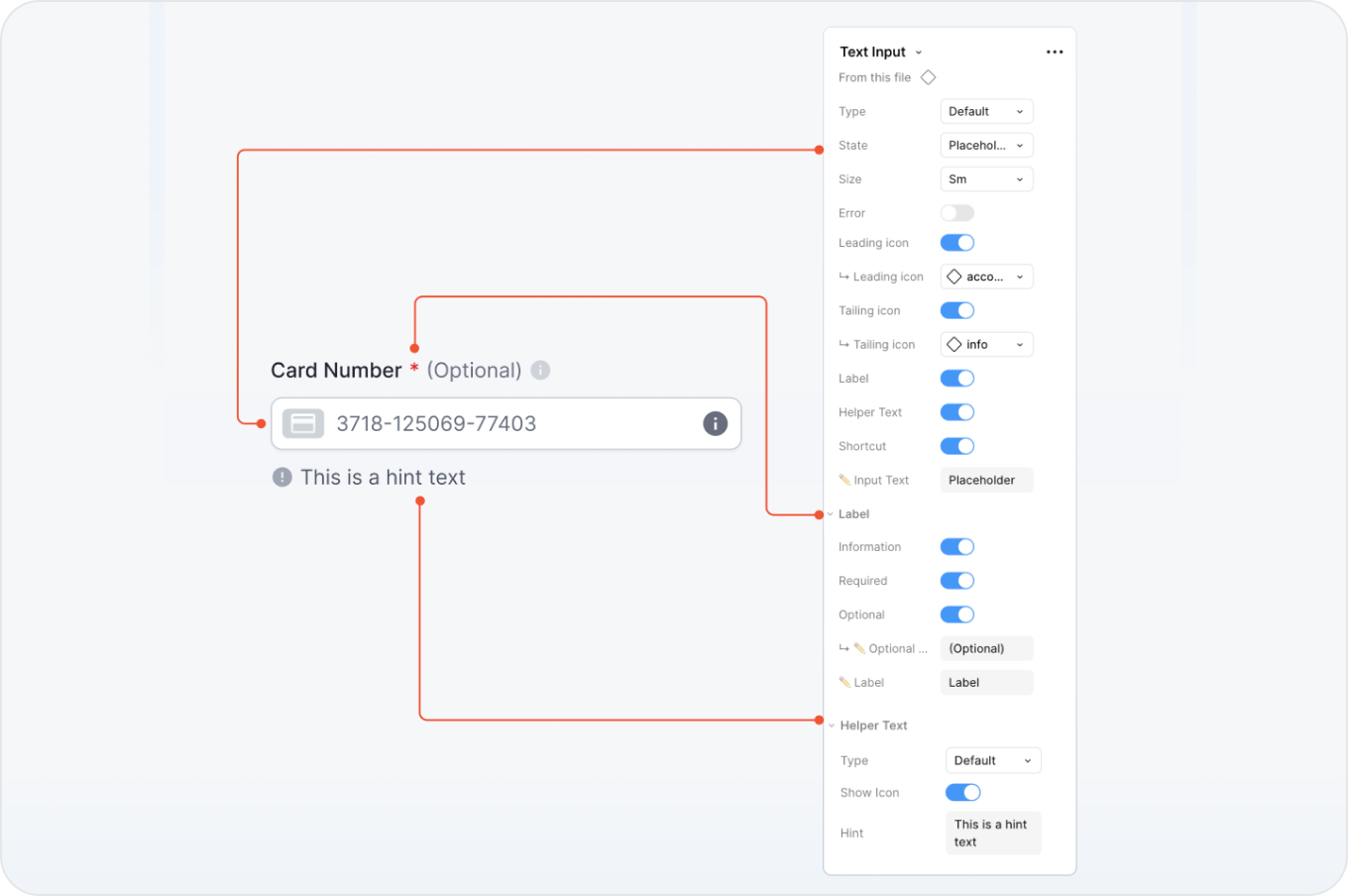Open the Leading icon swap dropdown acco...
This screenshot has height=896, width=1348.
[986, 277]
